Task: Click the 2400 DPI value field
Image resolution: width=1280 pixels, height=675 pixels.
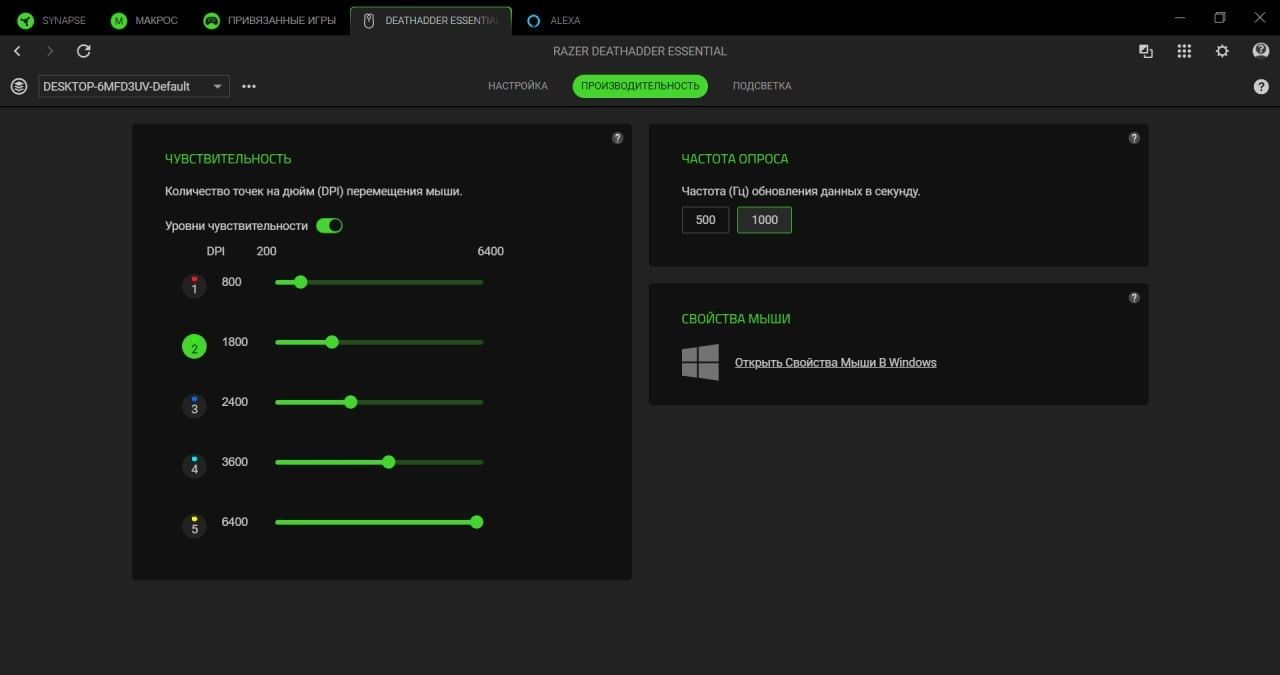Action: click(x=235, y=402)
